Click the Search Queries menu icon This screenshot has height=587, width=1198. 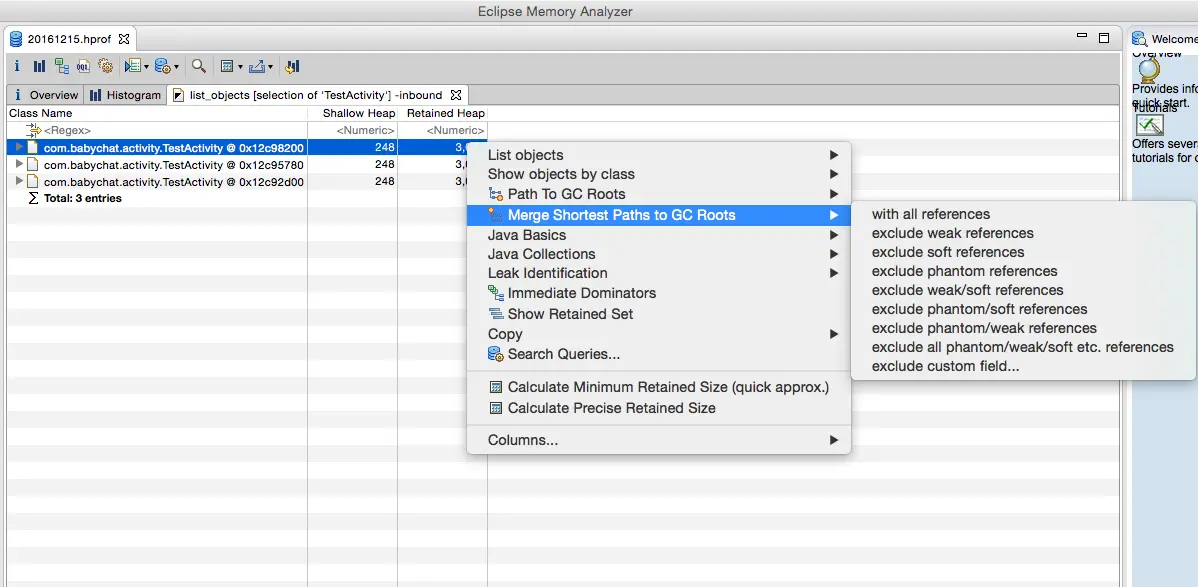(496, 354)
